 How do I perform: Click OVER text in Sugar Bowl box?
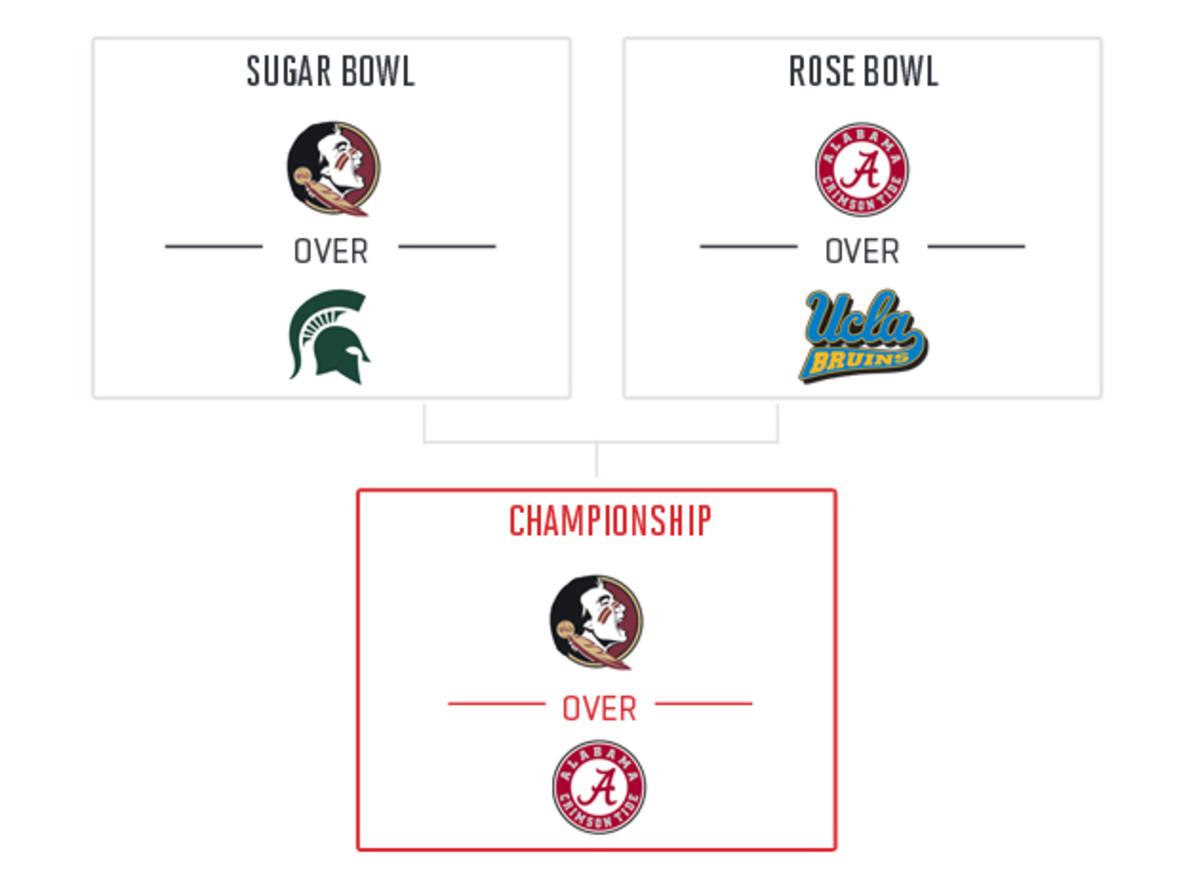(330, 252)
